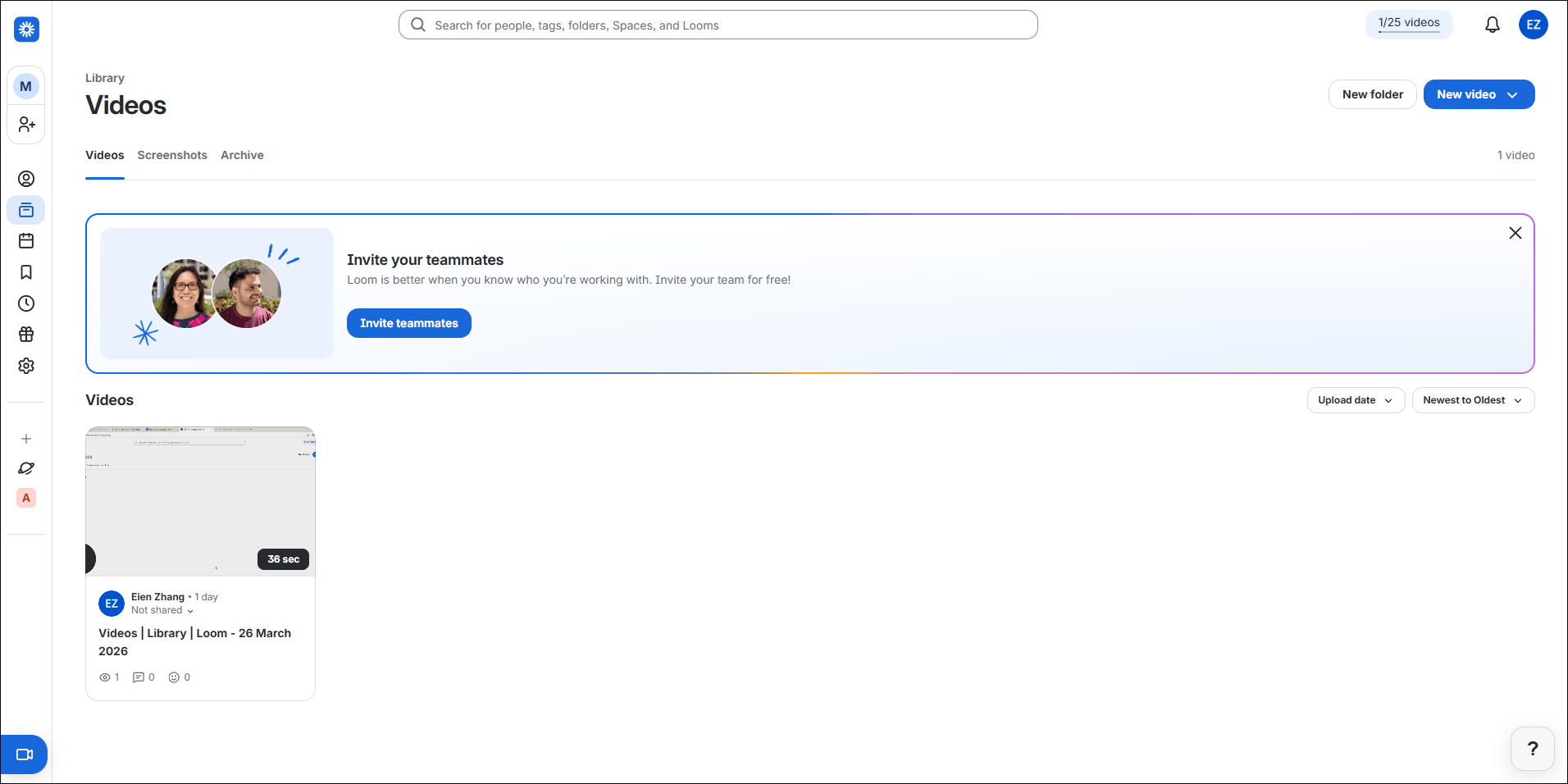Viewport: 1568px width, 784px height.
Task: Open Settings gear in sidebar
Action: pyautogui.click(x=25, y=366)
